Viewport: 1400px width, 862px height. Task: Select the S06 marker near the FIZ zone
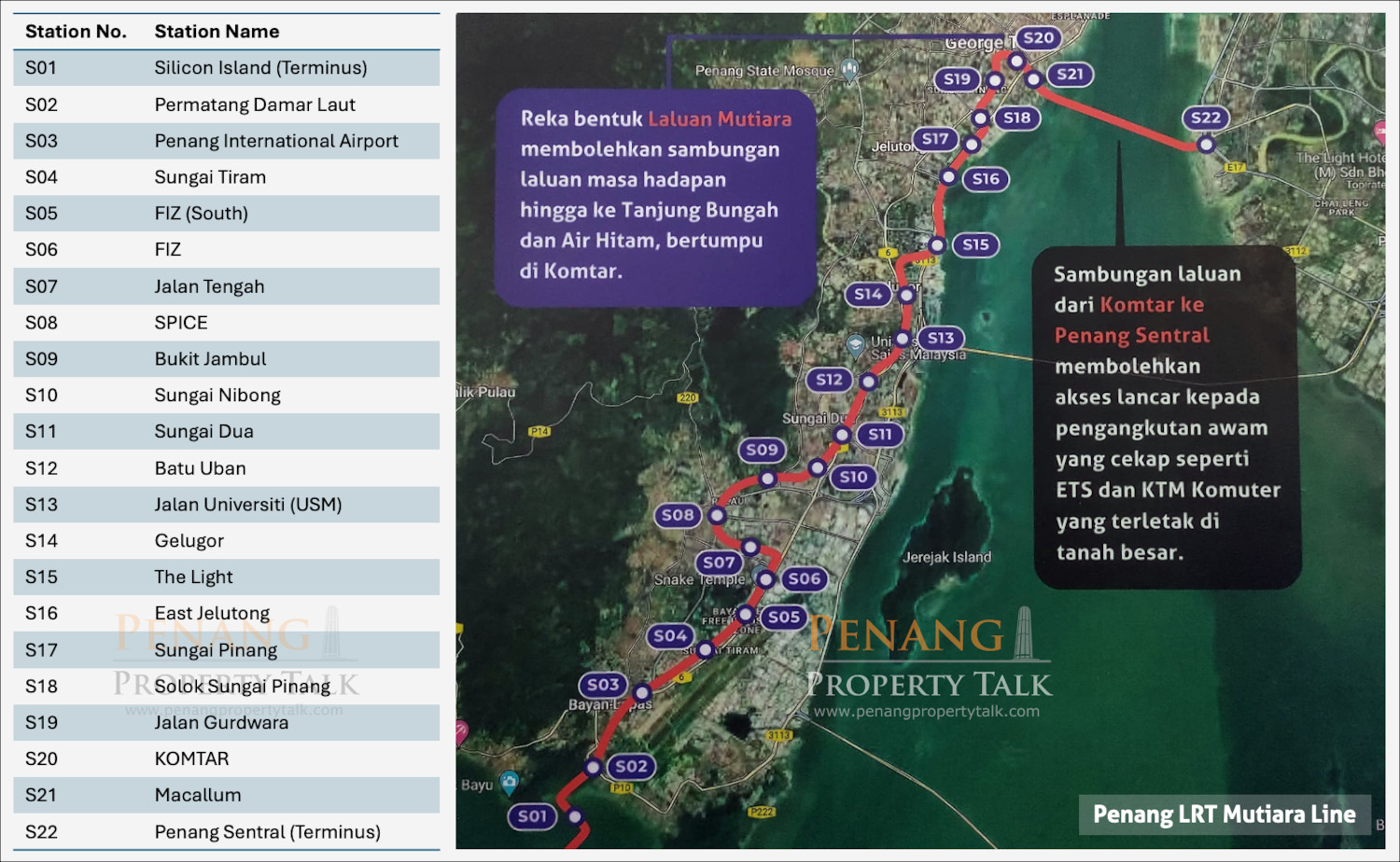point(805,578)
